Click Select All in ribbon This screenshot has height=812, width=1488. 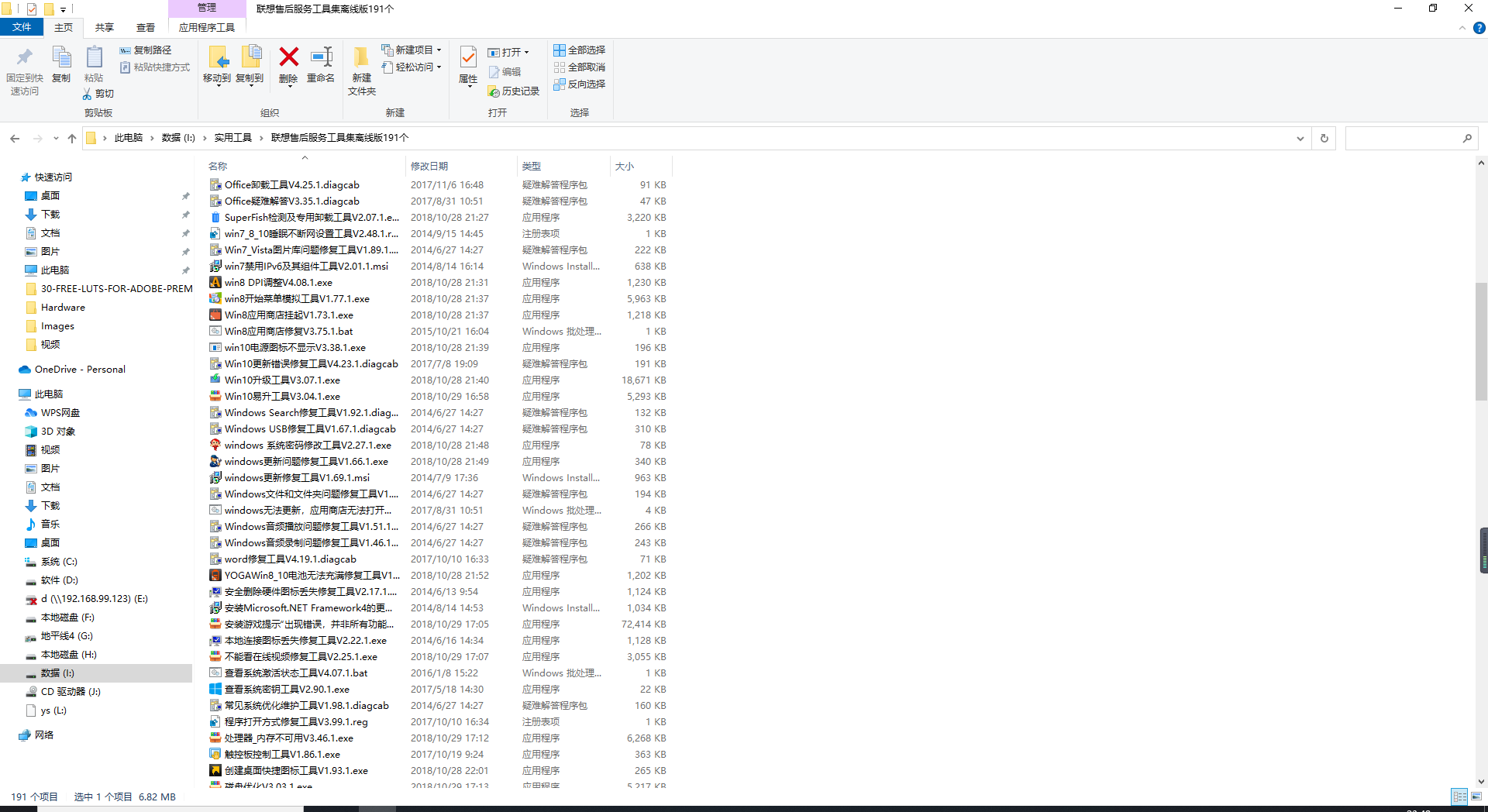click(580, 50)
